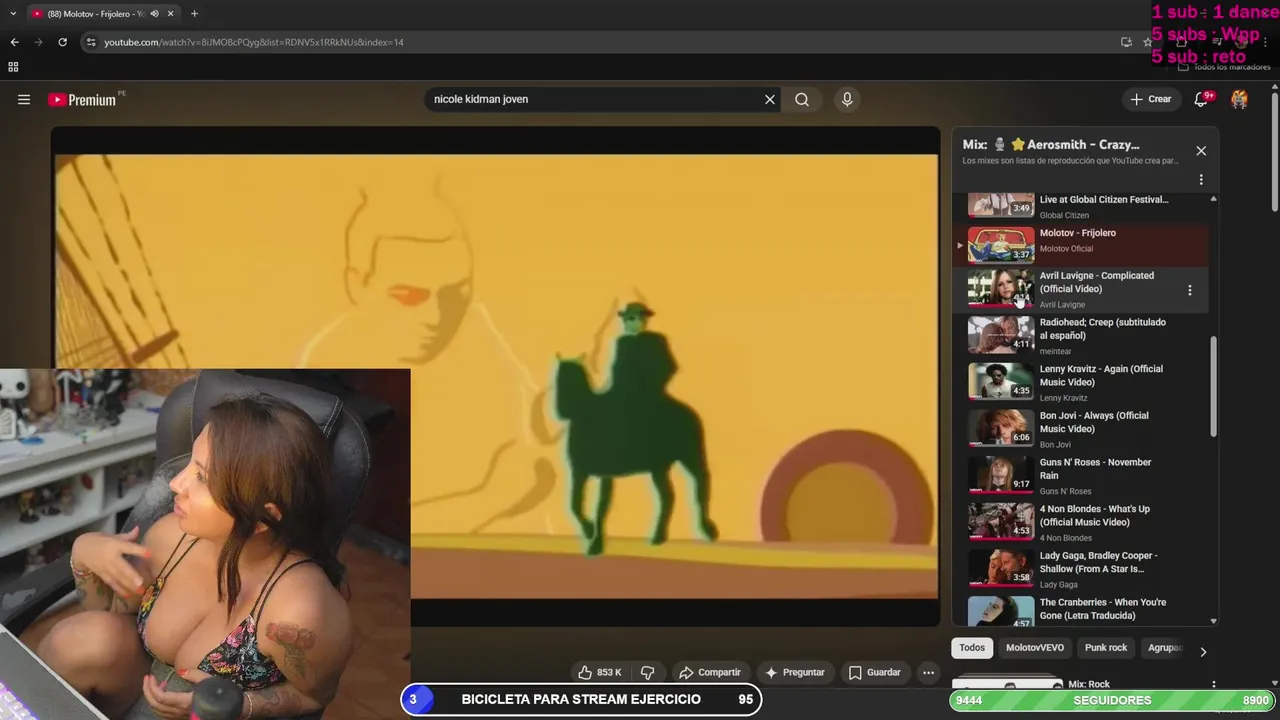Open the Molotov Oficial channel name
This screenshot has width=1280, height=720.
(x=1066, y=249)
